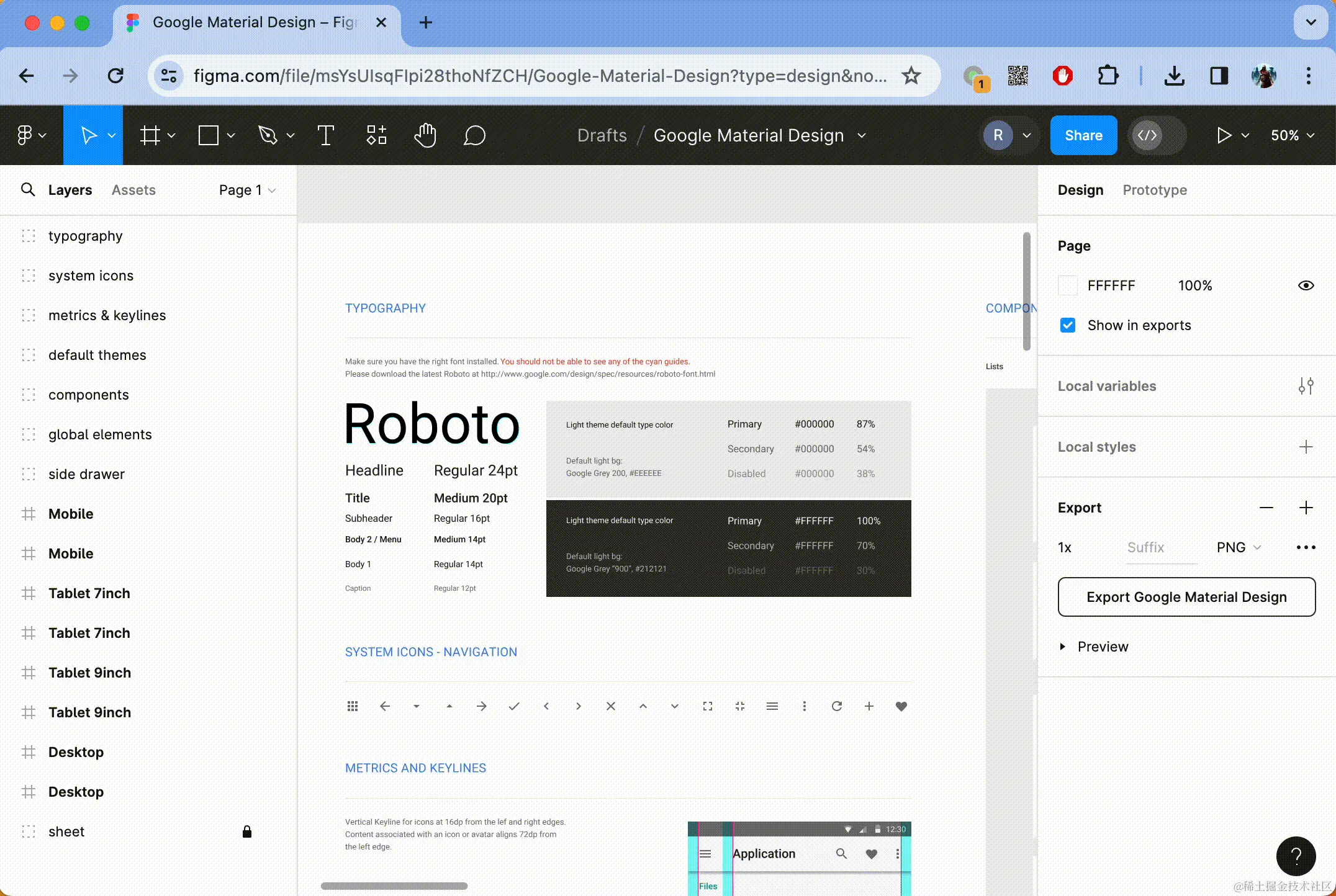Viewport: 1336px width, 896px height.
Task: Switch to the Prototype tab
Action: 1155,190
